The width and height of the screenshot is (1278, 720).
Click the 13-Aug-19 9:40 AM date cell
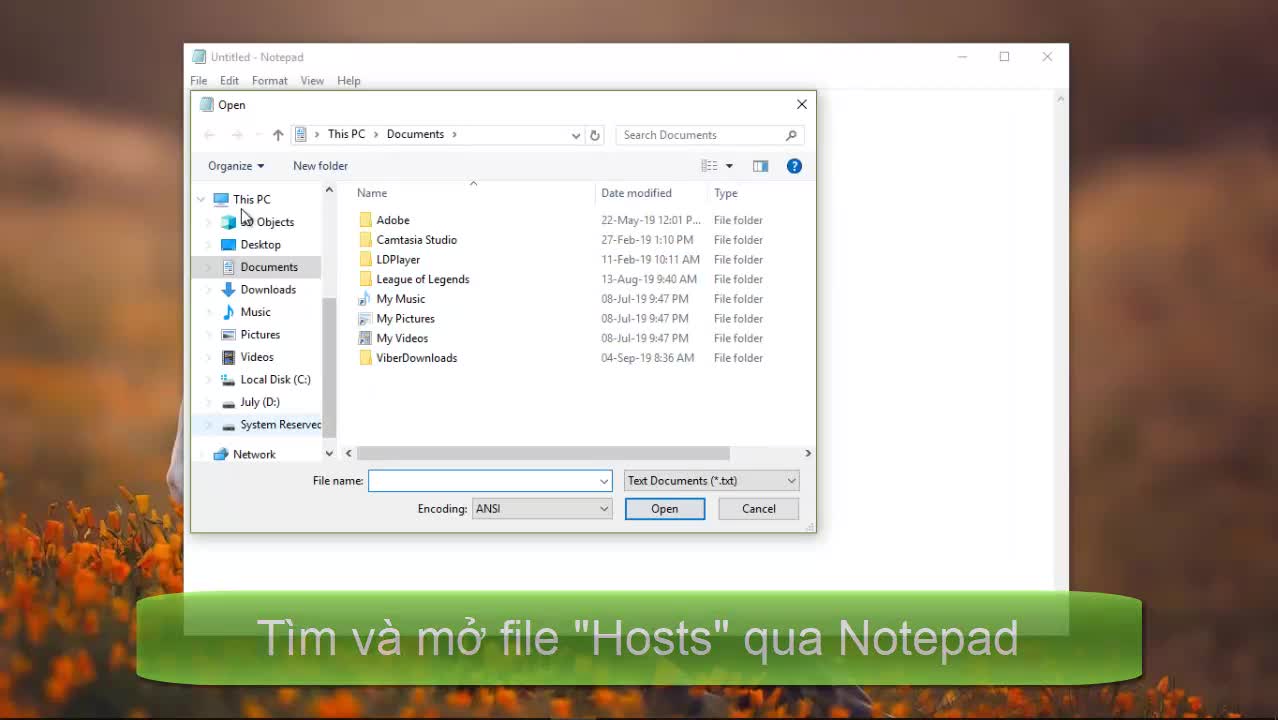coord(649,279)
